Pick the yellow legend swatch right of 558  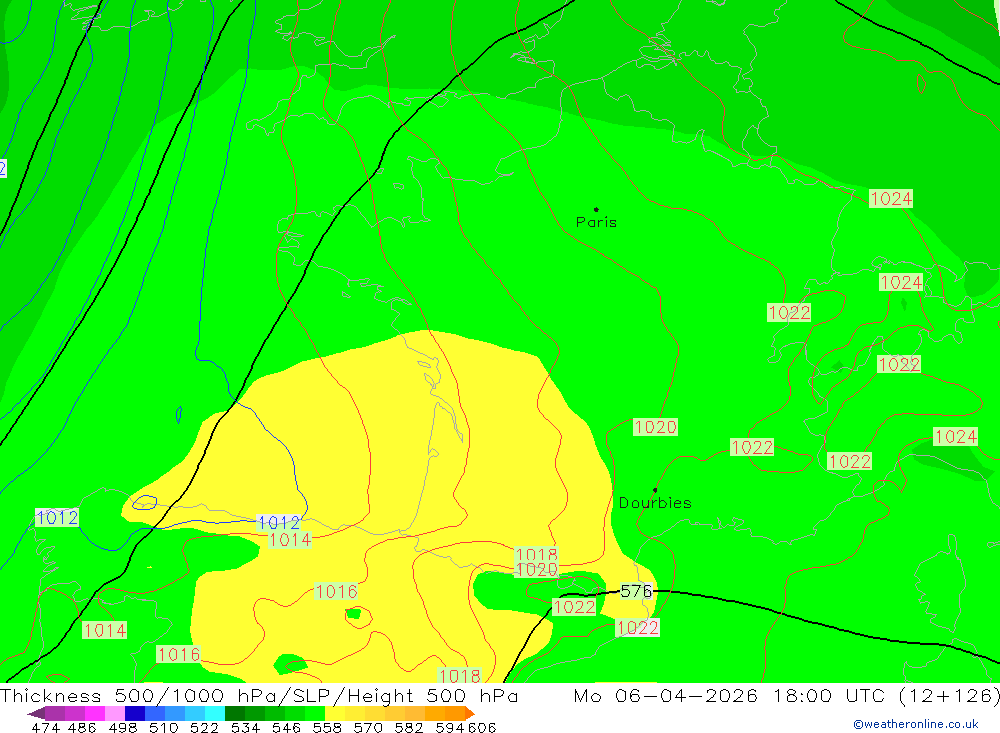coord(335,713)
